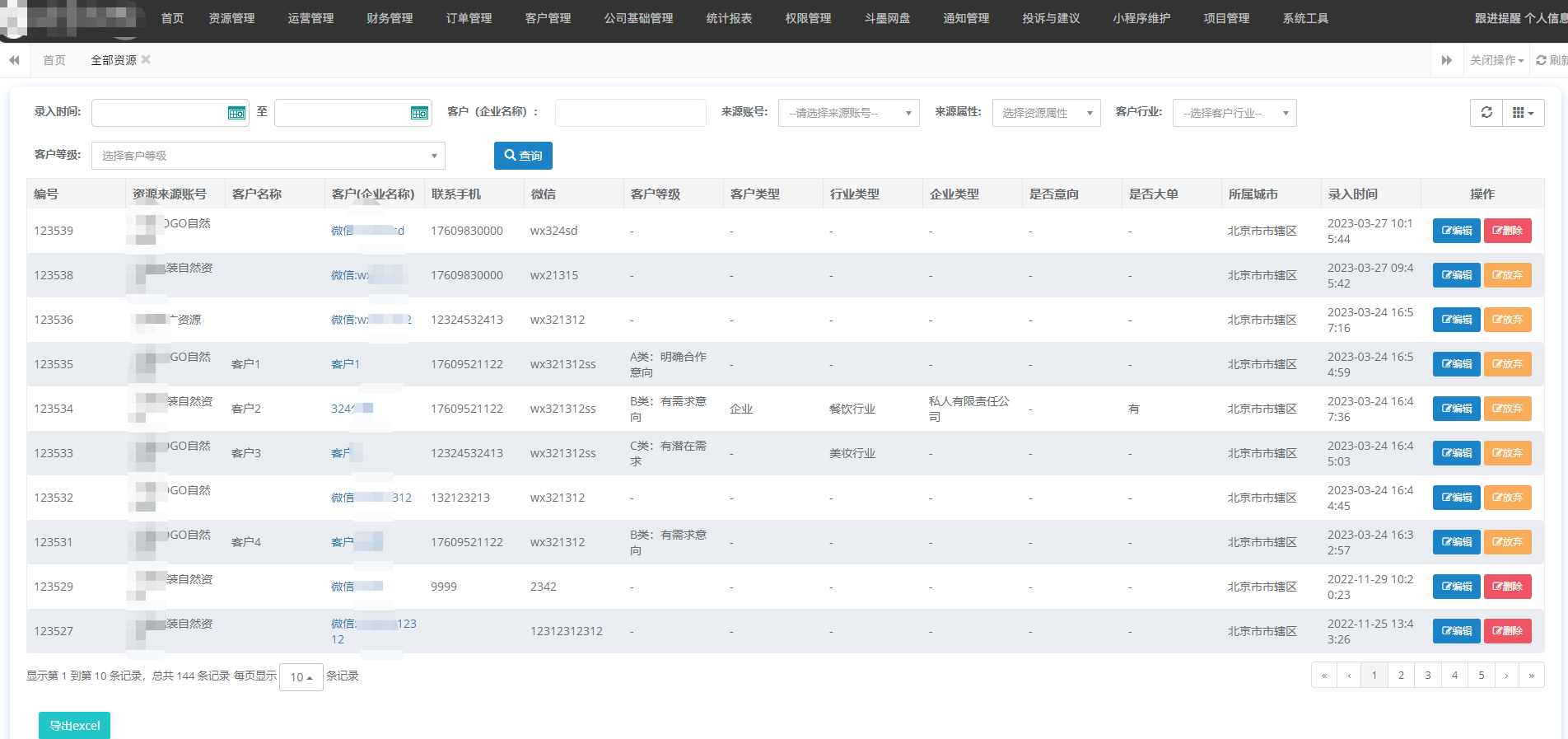The width and height of the screenshot is (1568, 739).
Task: Open the 统计报表 menu
Action: 729,18
